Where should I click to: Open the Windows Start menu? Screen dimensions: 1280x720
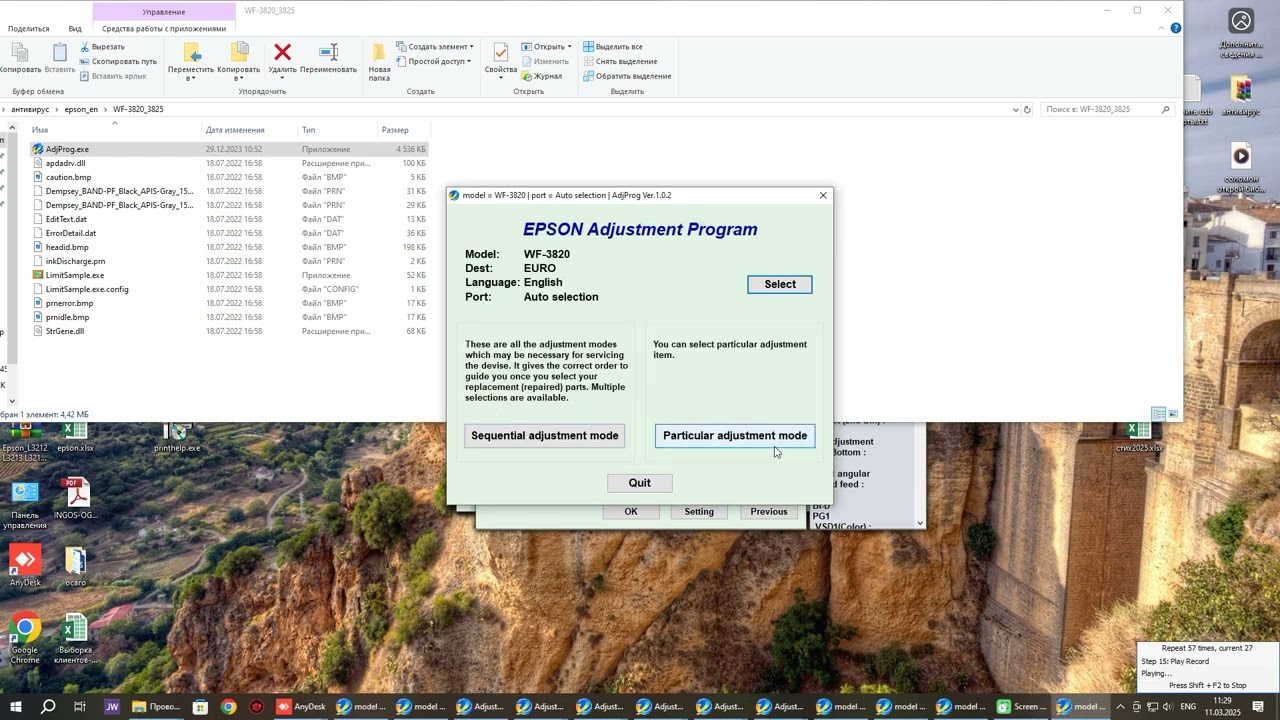[x=15, y=707]
